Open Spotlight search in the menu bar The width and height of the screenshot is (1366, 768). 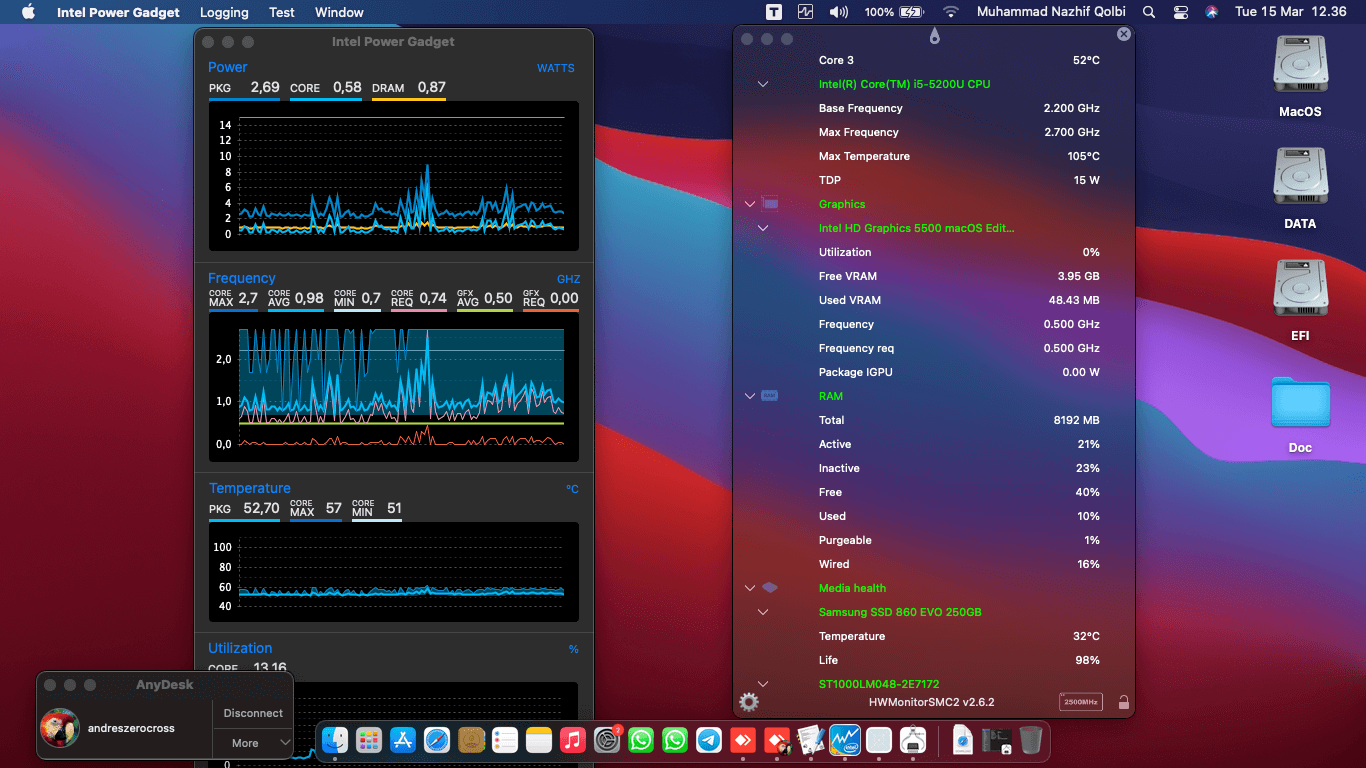point(1148,12)
